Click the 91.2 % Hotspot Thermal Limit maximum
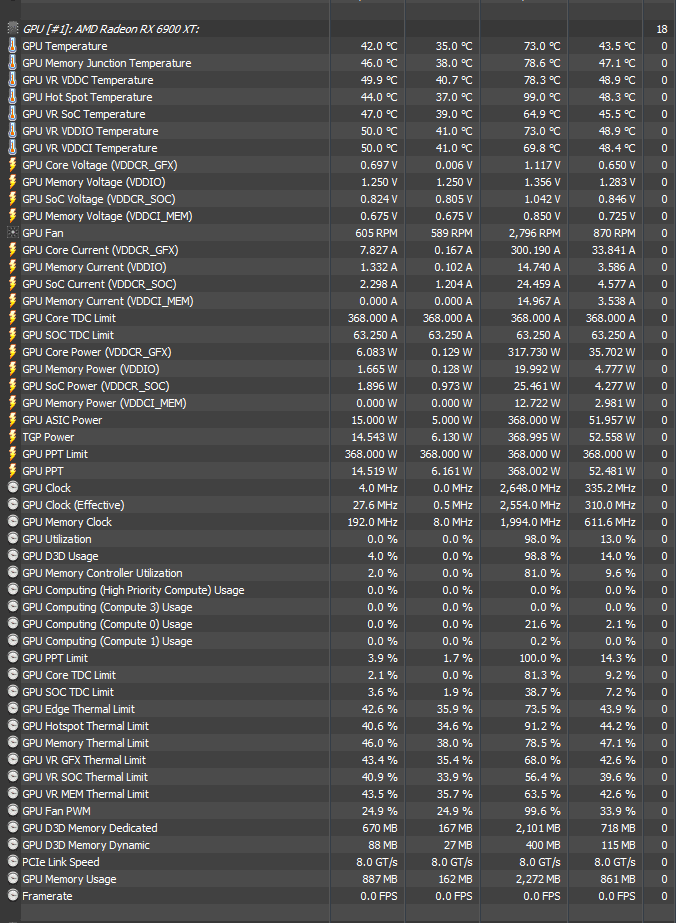Screen dimensions: 676x923 (543, 726)
